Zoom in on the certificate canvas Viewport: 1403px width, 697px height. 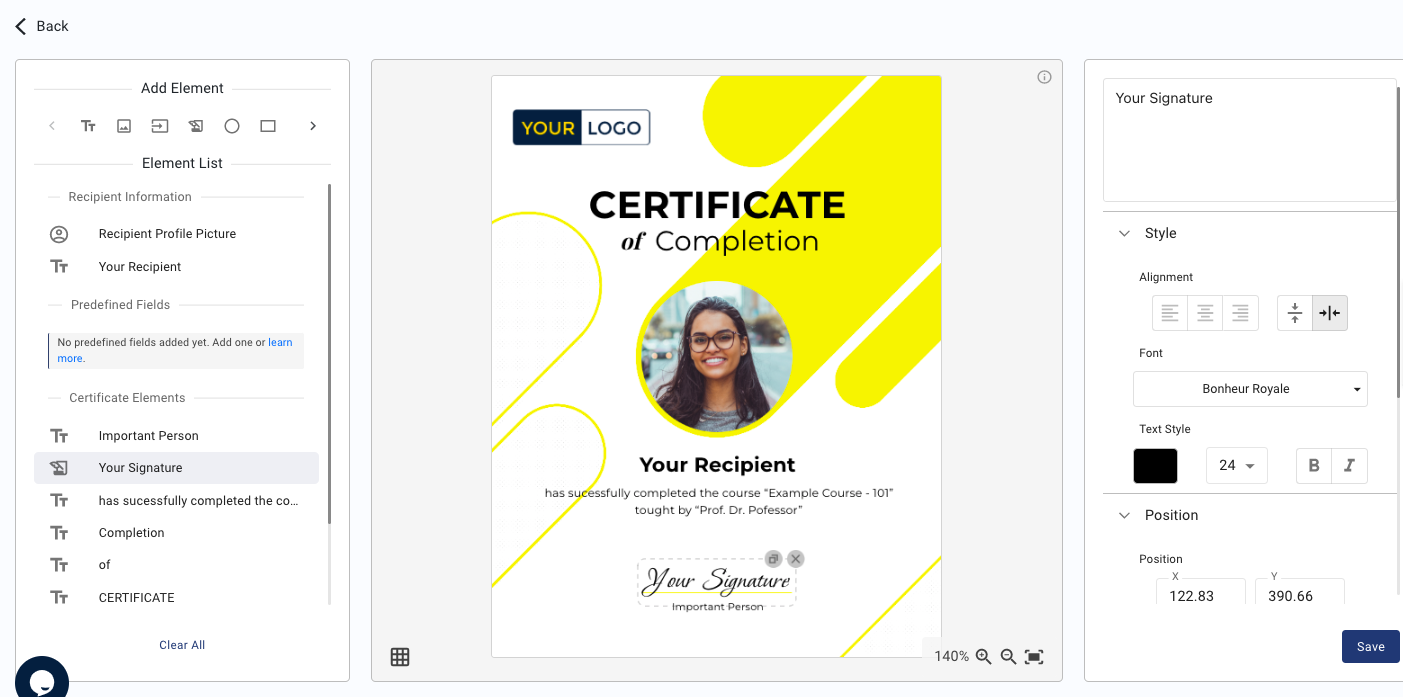pos(983,657)
